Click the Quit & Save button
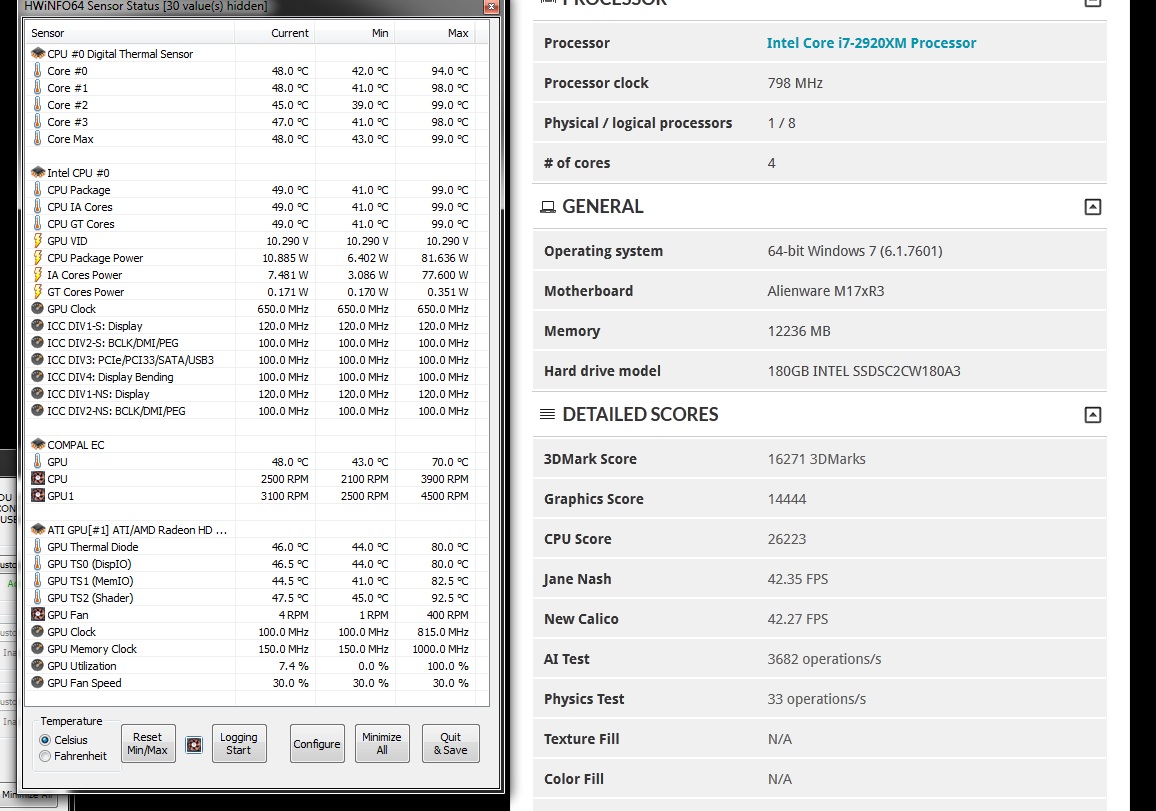The width and height of the screenshot is (1156, 811). click(450, 743)
